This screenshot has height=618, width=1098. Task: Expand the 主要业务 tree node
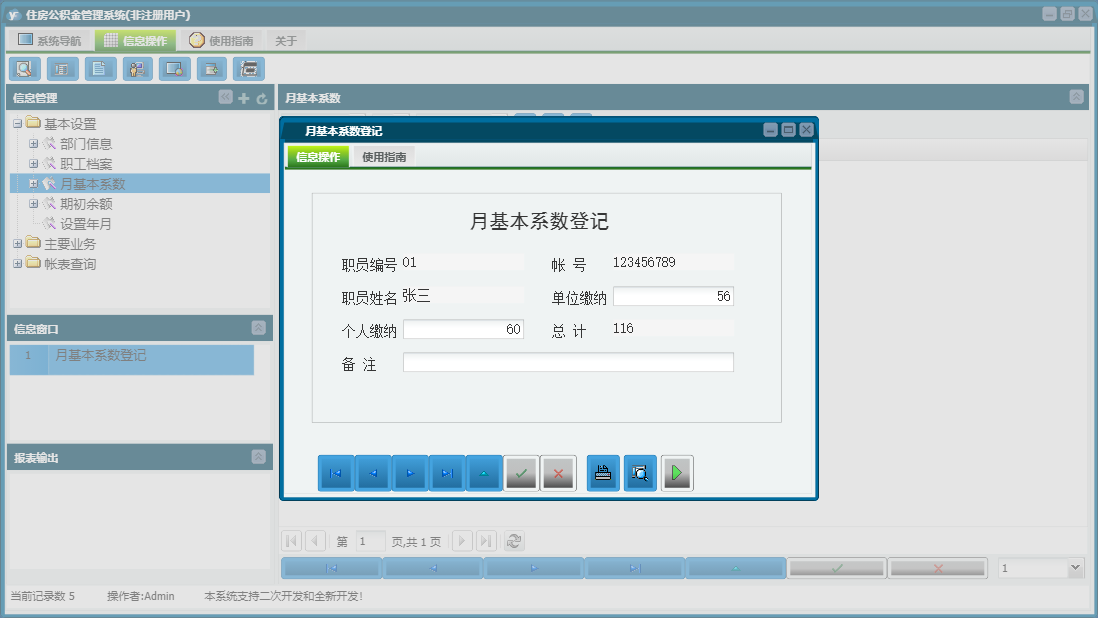19,243
